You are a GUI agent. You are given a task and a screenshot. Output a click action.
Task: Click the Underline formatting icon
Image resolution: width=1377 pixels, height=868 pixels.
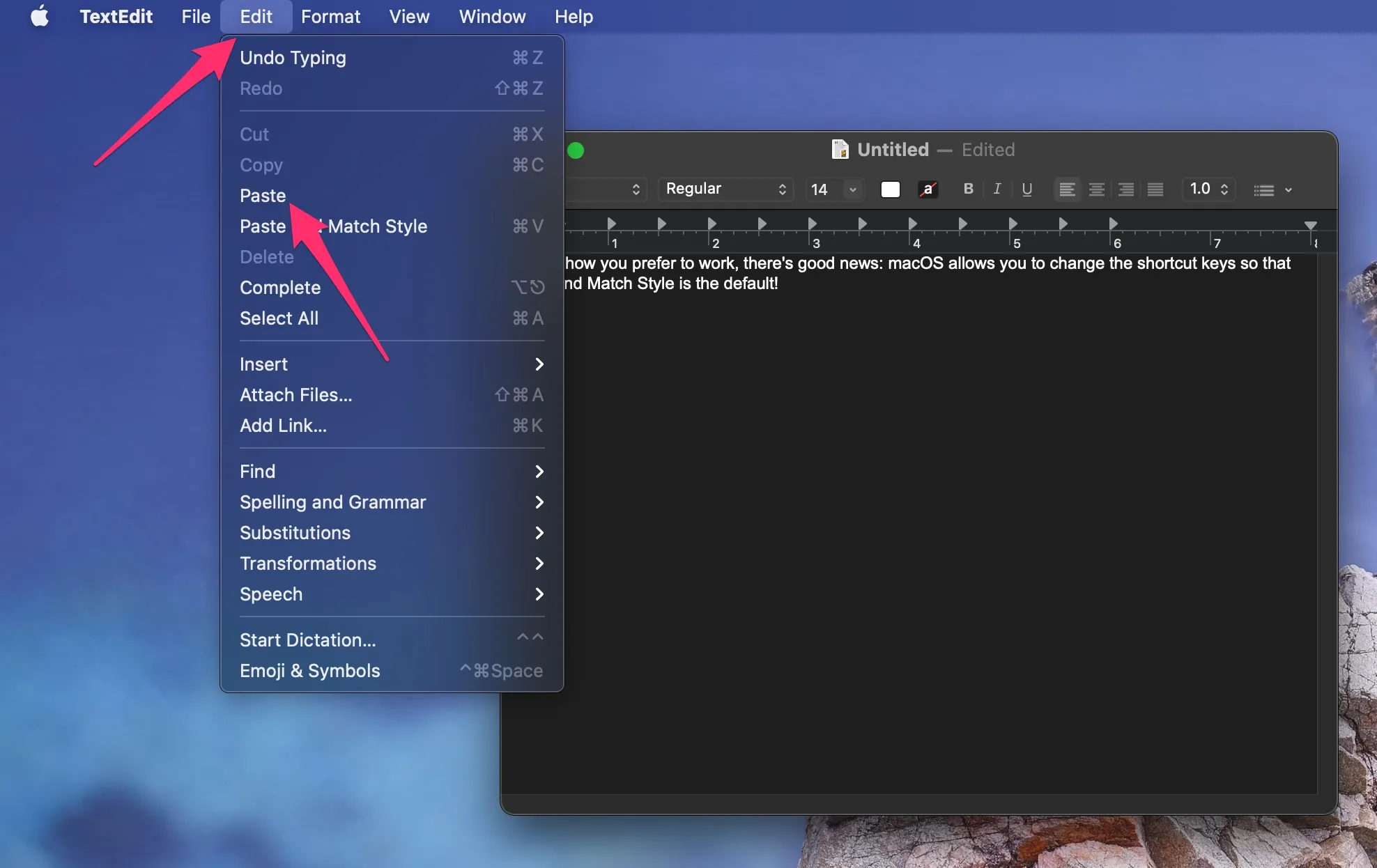[x=1027, y=189]
